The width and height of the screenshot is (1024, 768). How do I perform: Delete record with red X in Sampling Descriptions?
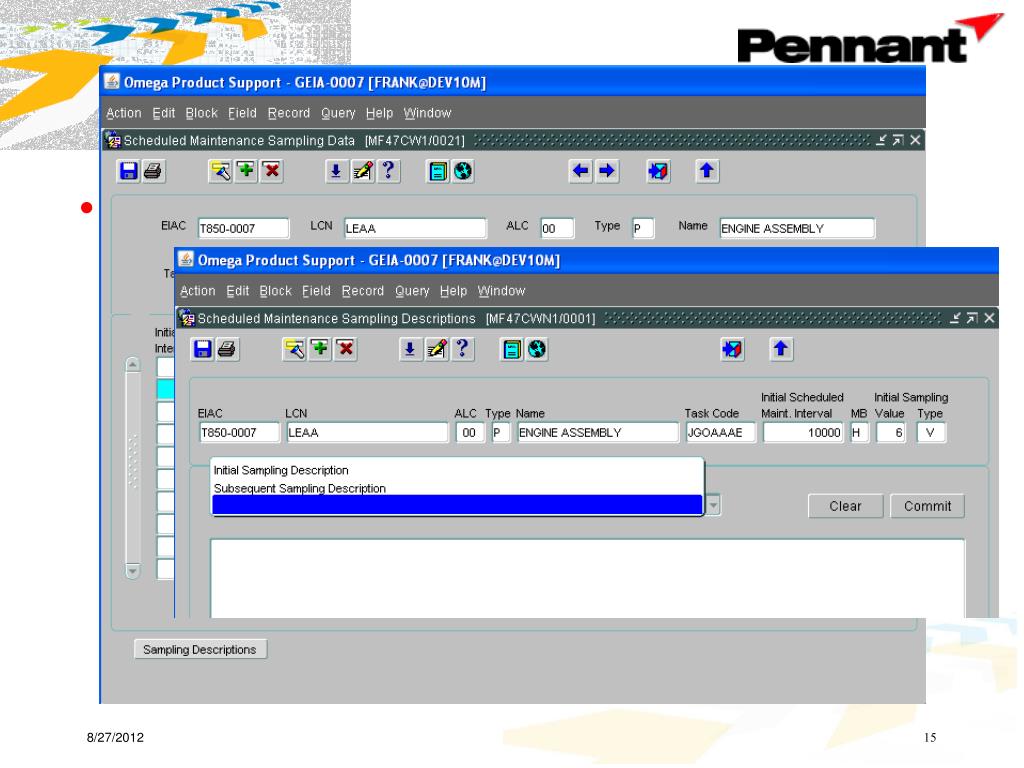[345, 349]
